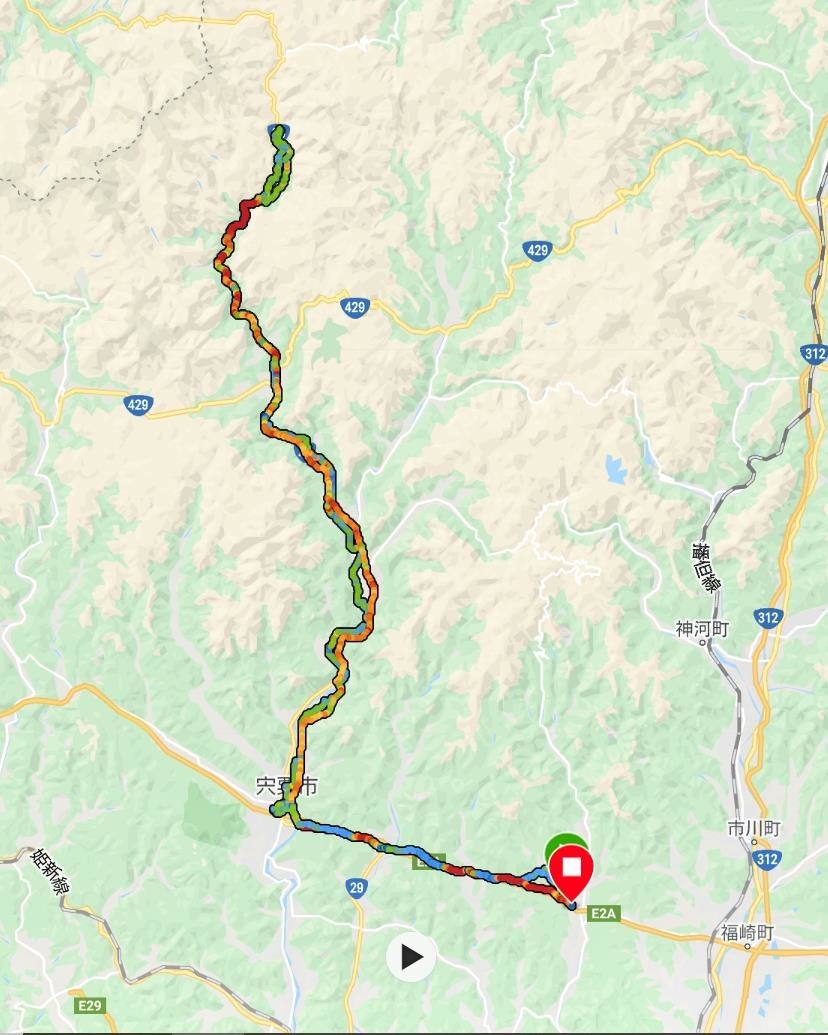
Task: Tap the 姫新線 railway line label
Action: [50, 871]
